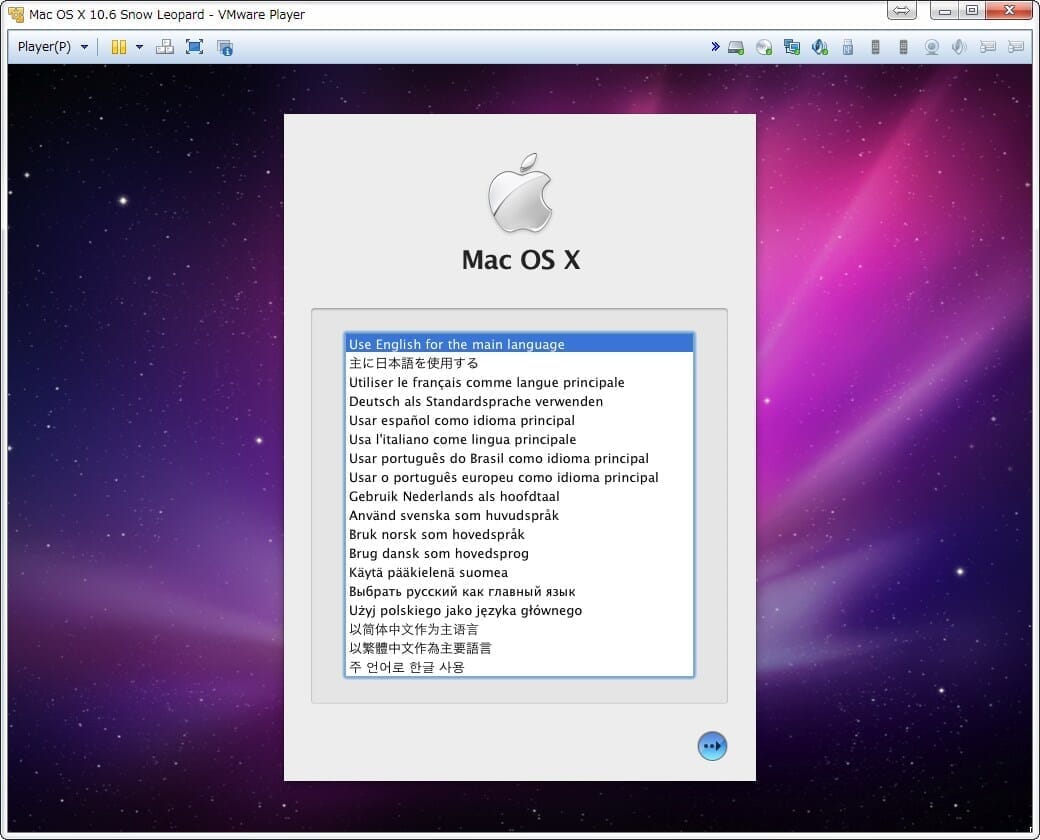Click the sound card icon with green indicator
This screenshot has height=840, width=1040.
tap(820, 47)
